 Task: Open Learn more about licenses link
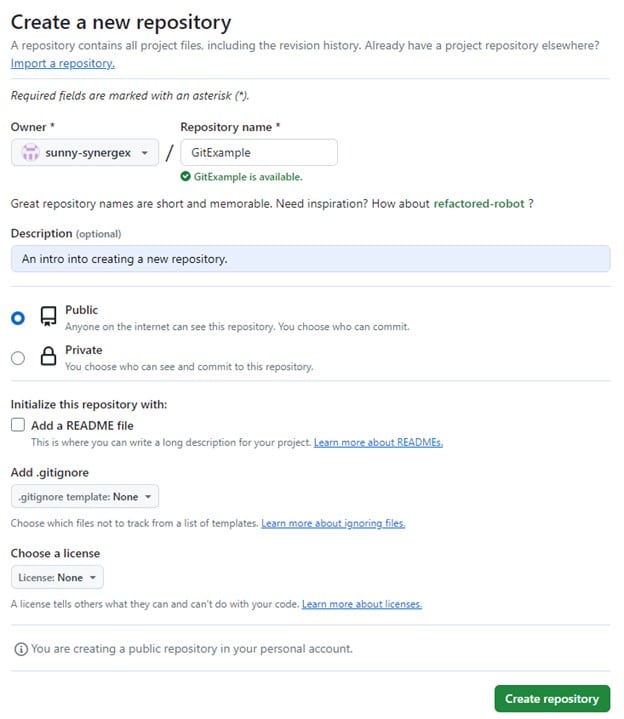click(x=361, y=604)
